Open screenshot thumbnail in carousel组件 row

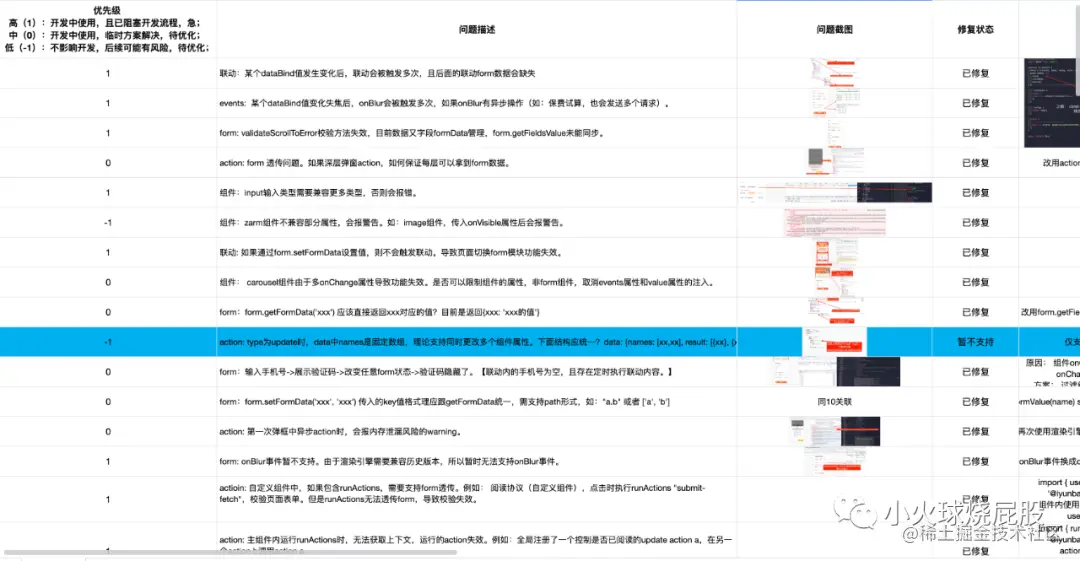pyautogui.click(x=835, y=282)
